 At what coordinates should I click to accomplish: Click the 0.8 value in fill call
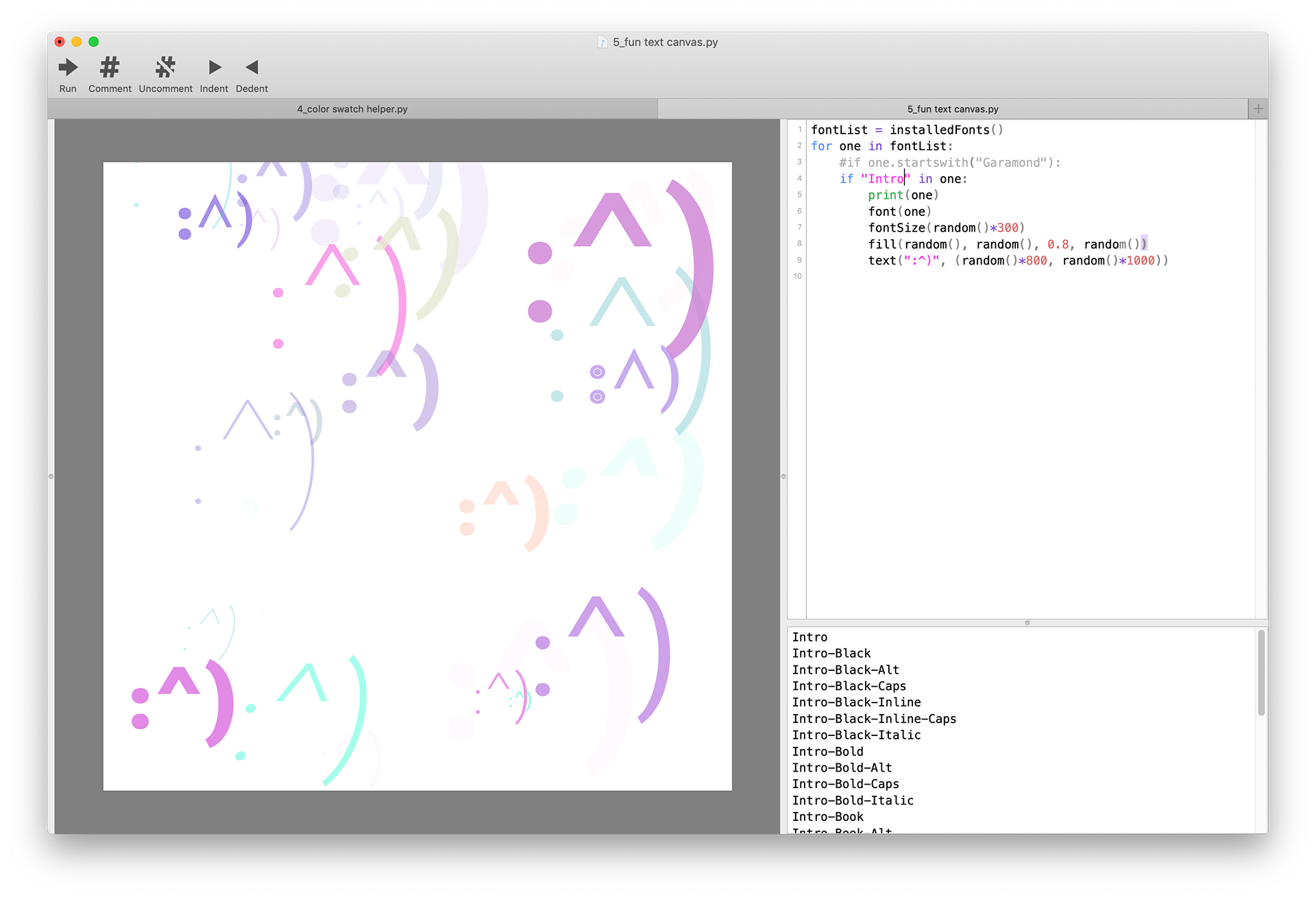(x=1058, y=245)
